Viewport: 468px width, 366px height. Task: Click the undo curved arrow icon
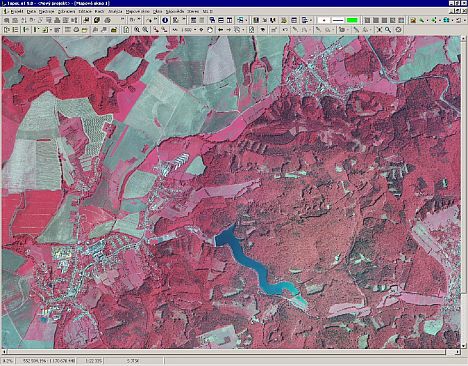285,30
